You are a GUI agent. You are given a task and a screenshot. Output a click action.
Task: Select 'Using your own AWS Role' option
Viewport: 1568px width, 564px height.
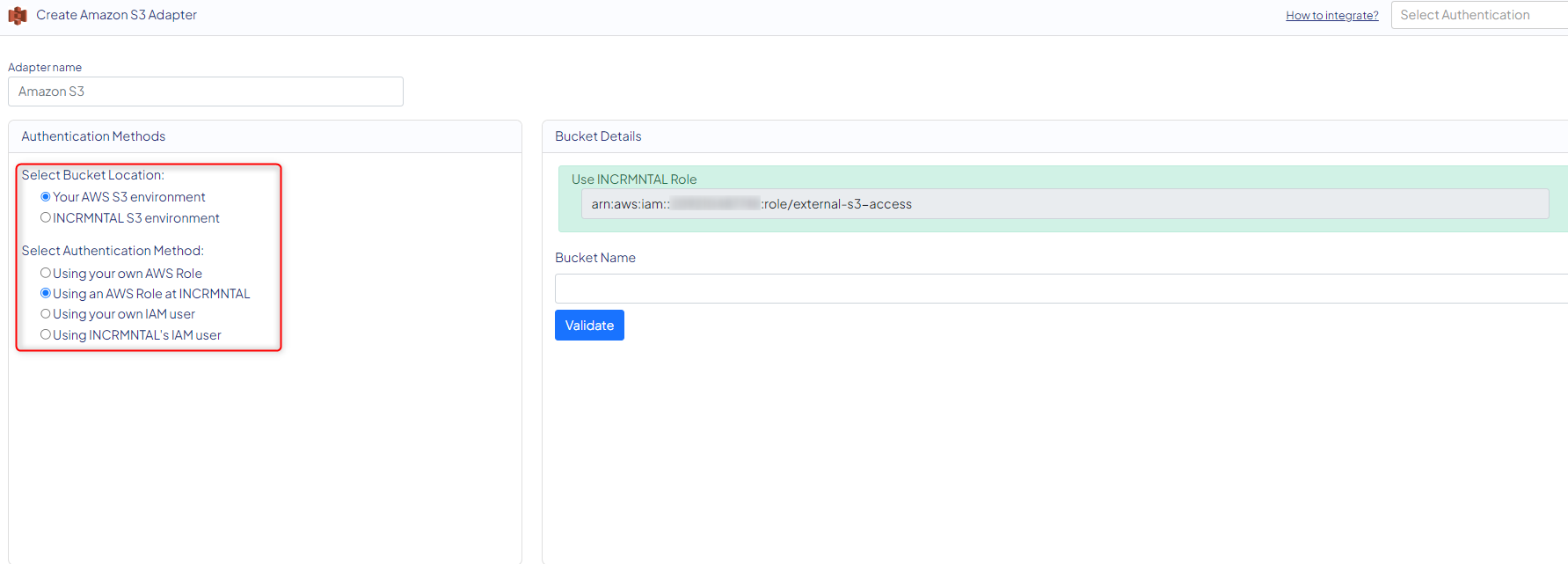pos(46,274)
